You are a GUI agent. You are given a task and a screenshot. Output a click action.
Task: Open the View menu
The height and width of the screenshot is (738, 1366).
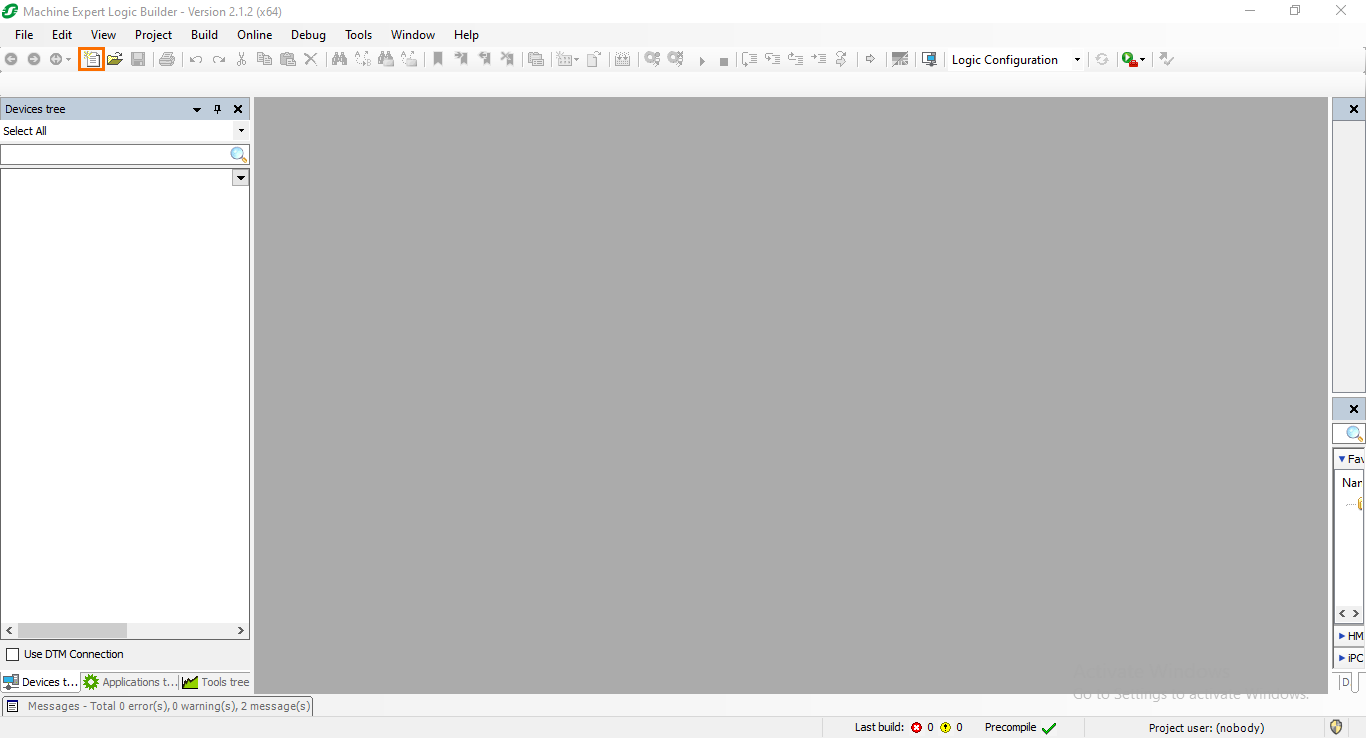coord(103,35)
